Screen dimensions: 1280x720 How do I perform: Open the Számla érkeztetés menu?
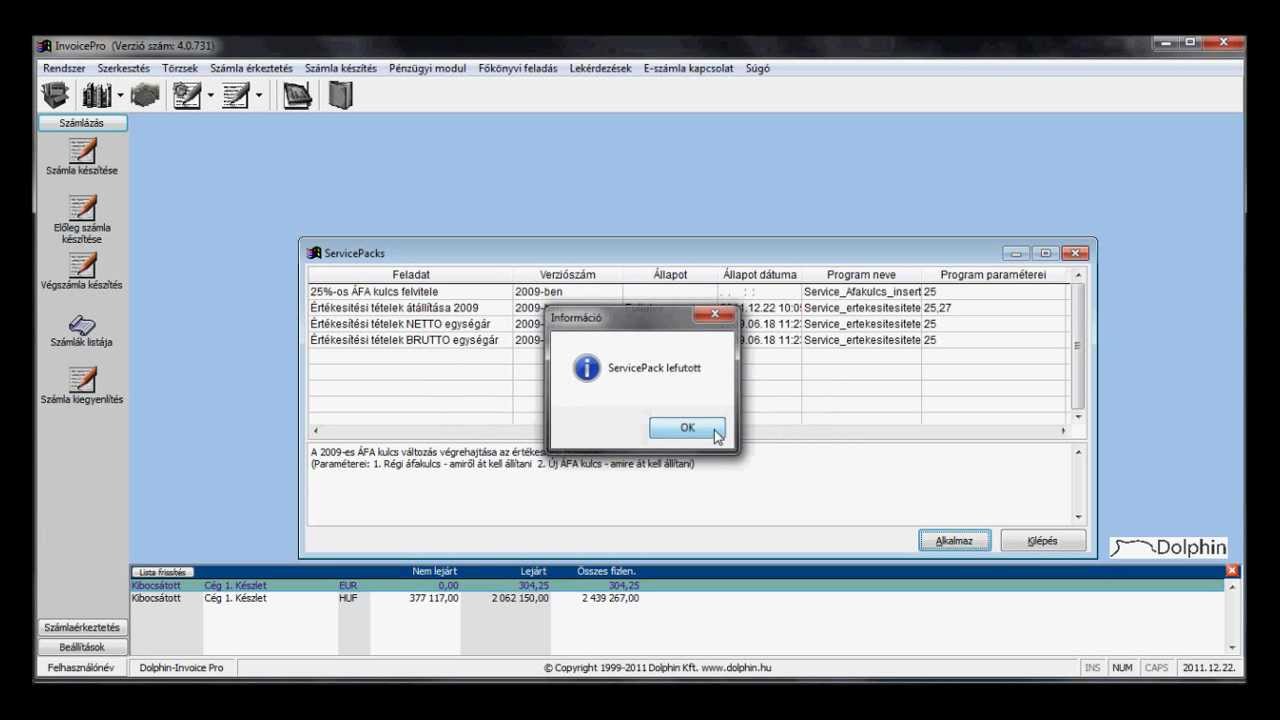(251, 68)
